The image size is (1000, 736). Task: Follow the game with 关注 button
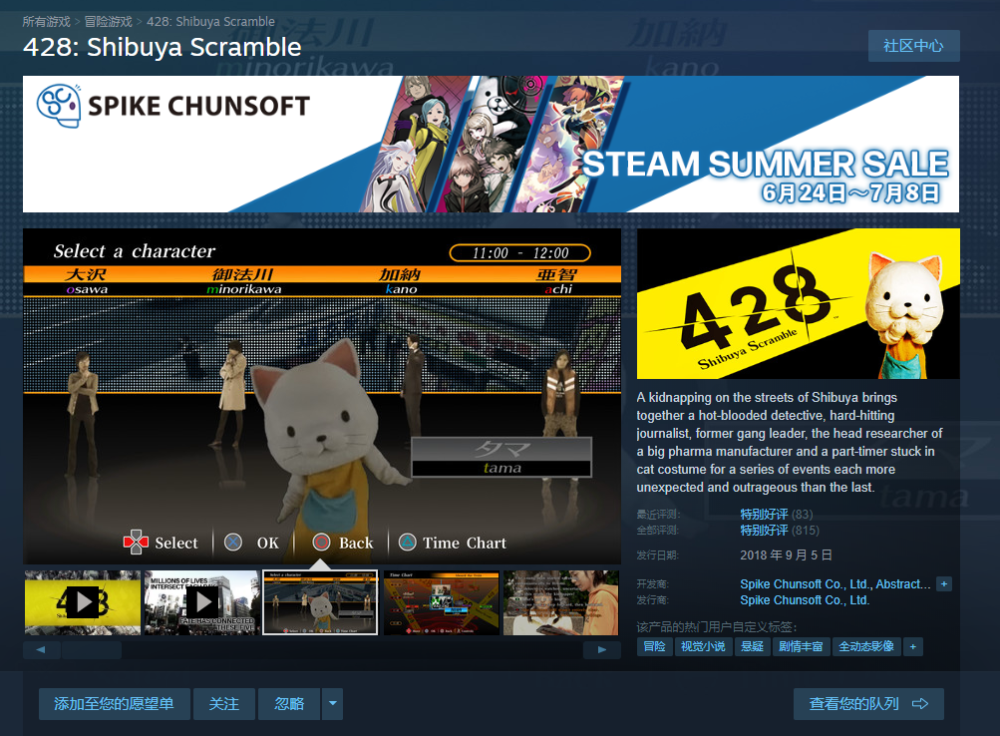click(x=224, y=703)
